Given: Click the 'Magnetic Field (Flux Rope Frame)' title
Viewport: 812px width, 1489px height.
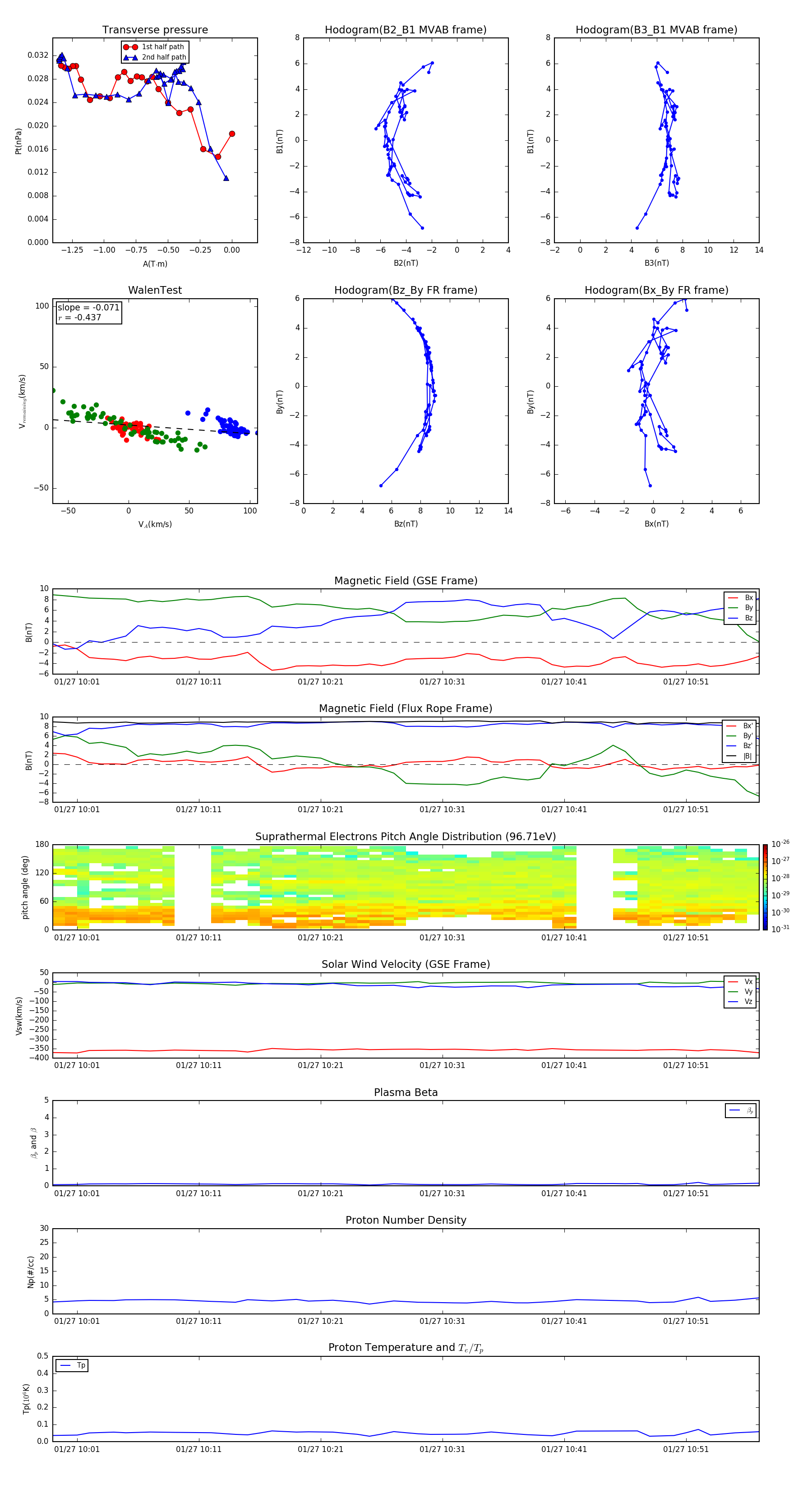Looking at the screenshot, I should tap(406, 709).
